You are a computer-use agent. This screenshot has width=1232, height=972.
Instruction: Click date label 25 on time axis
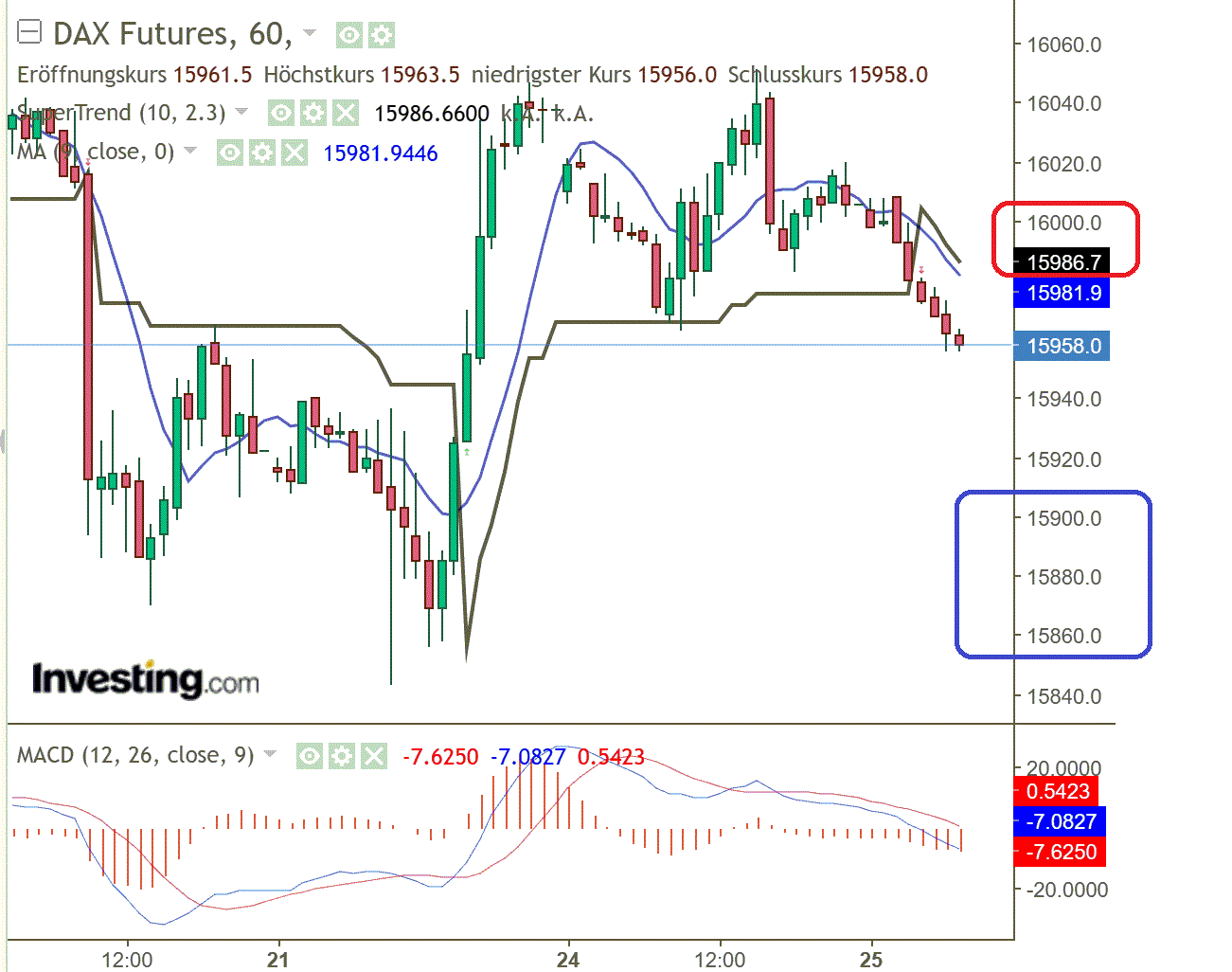point(870,960)
